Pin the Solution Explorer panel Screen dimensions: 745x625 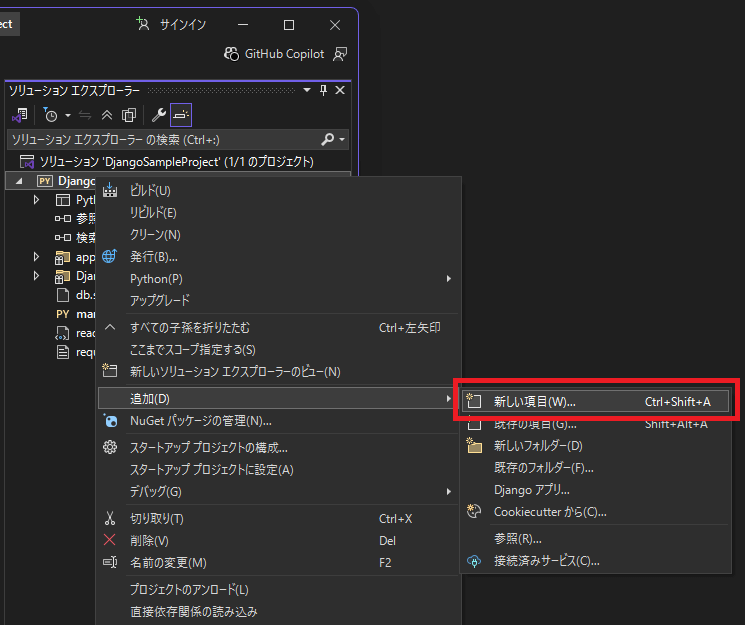(323, 90)
